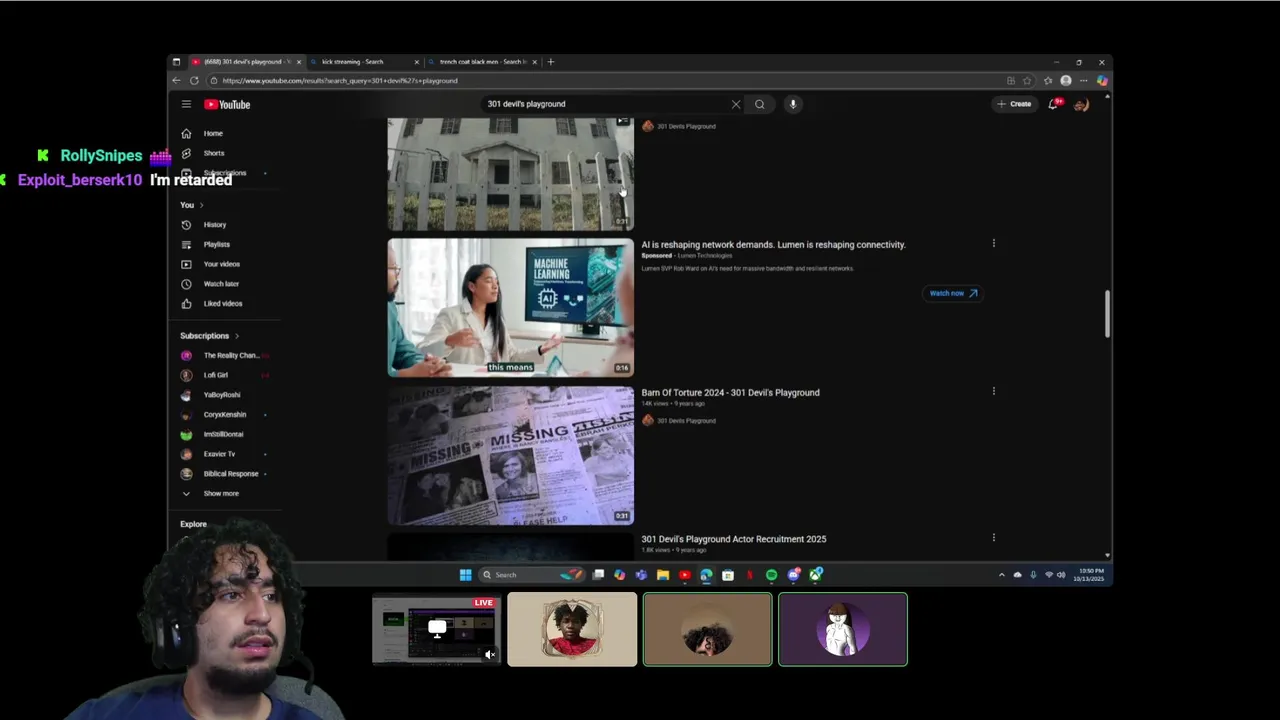Open Your videos in sidebar
1280x720 pixels.
point(221,264)
